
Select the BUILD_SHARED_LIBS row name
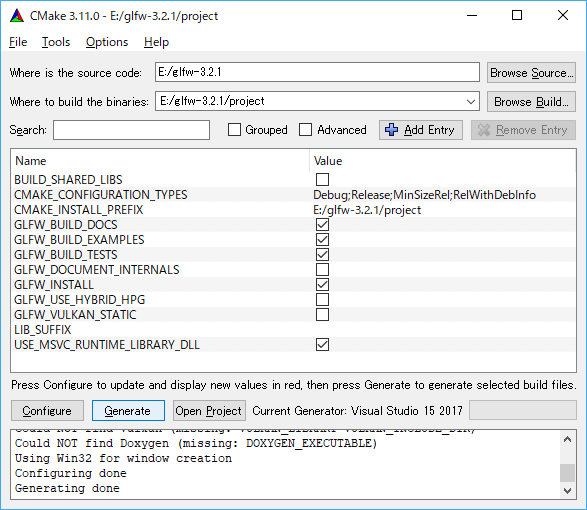[x=69, y=180]
